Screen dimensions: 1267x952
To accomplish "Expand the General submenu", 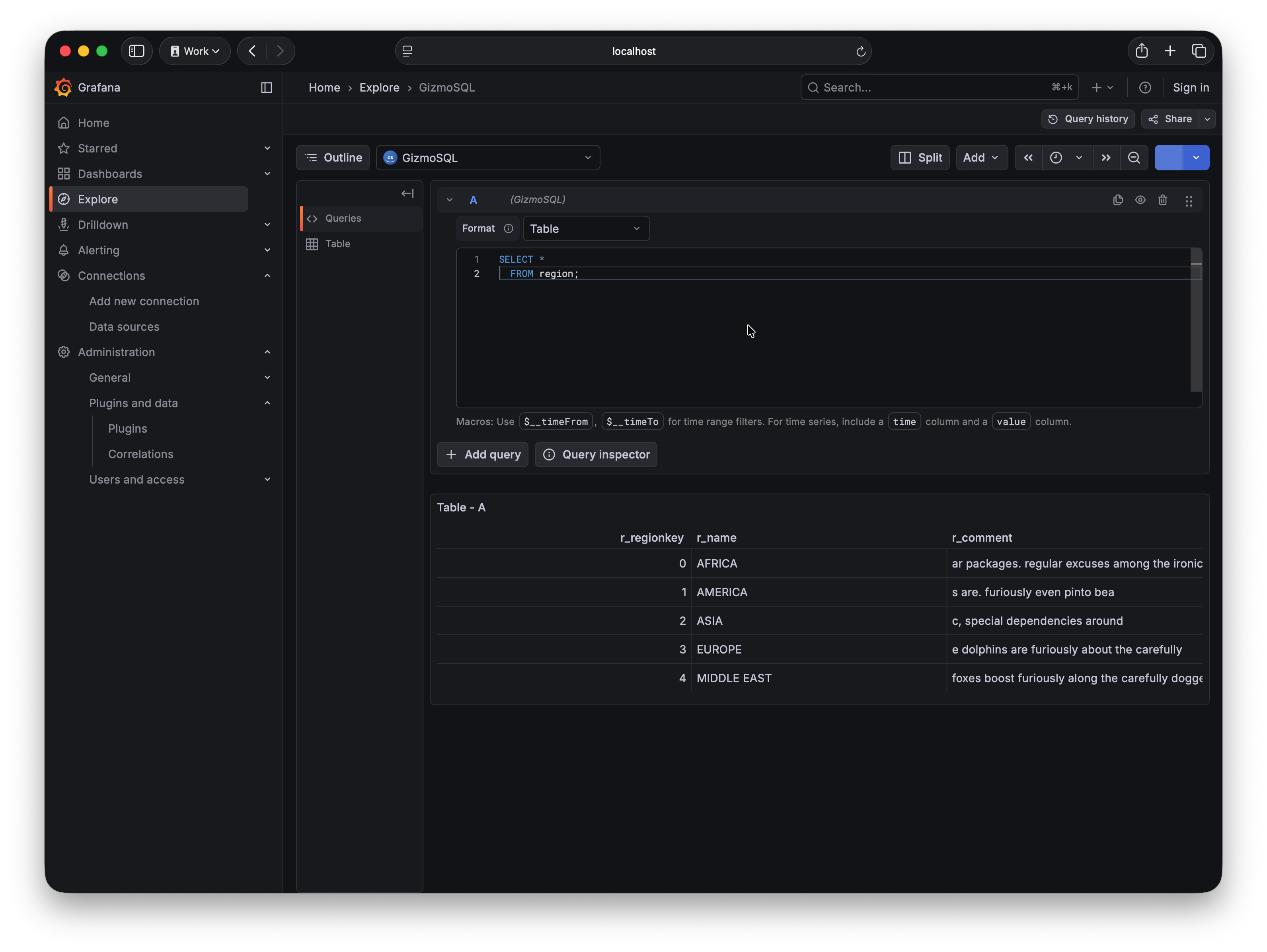I will [x=267, y=377].
